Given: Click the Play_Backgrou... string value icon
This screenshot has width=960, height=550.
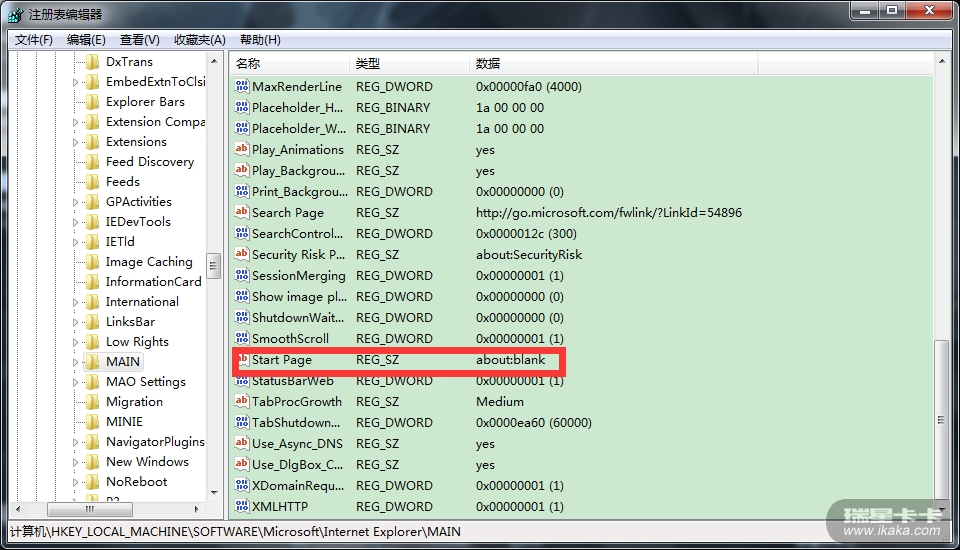Looking at the screenshot, I should (x=242, y=170).
